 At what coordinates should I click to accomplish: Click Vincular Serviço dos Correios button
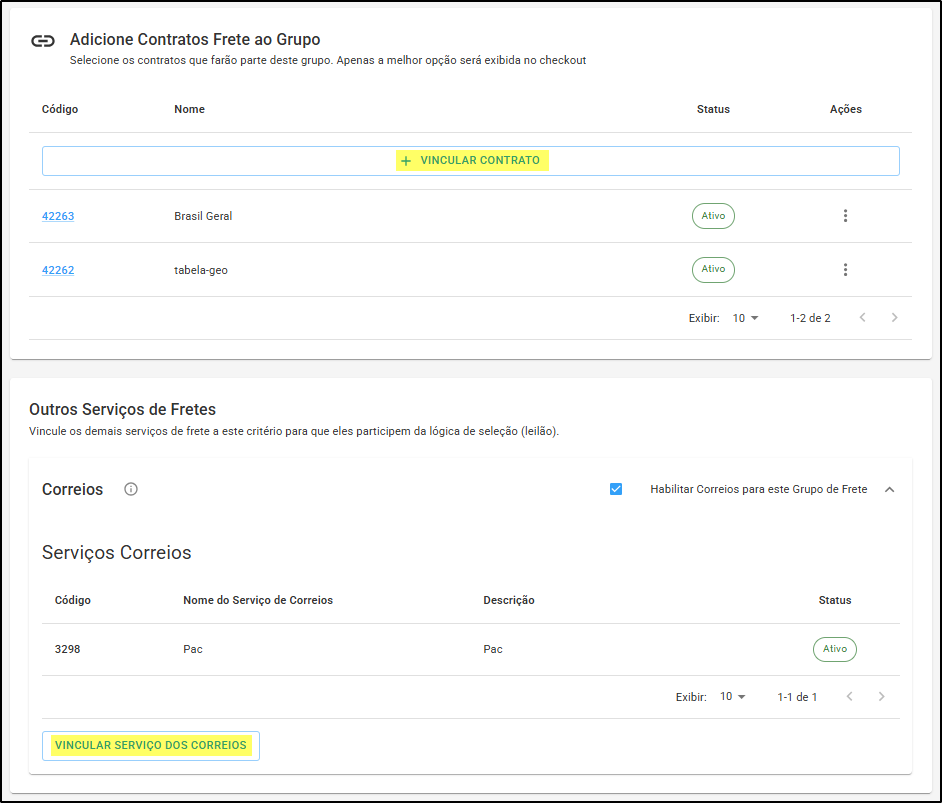coord(151,745)
